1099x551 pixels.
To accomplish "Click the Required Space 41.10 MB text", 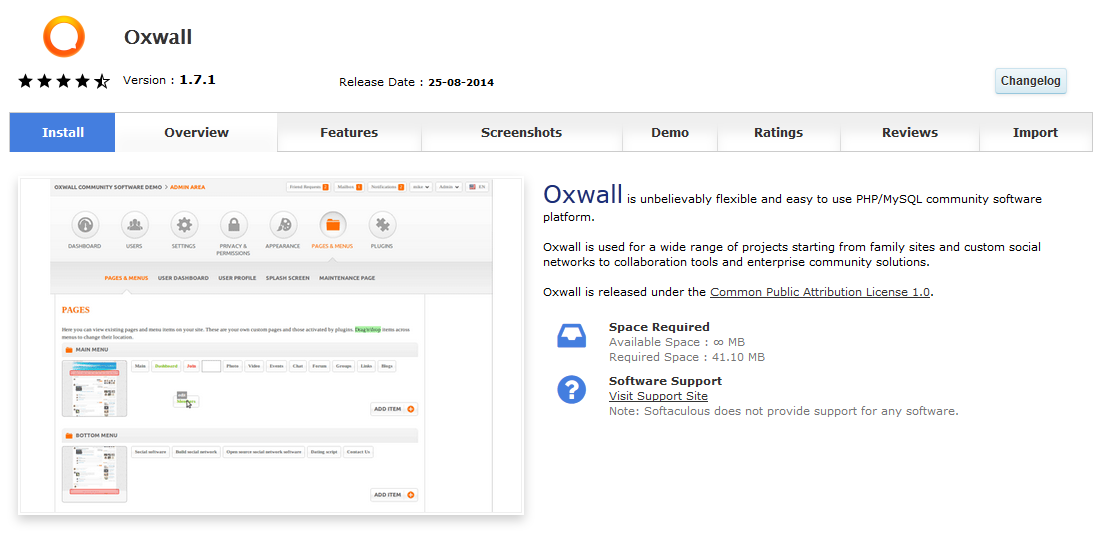I will [687, 357].
